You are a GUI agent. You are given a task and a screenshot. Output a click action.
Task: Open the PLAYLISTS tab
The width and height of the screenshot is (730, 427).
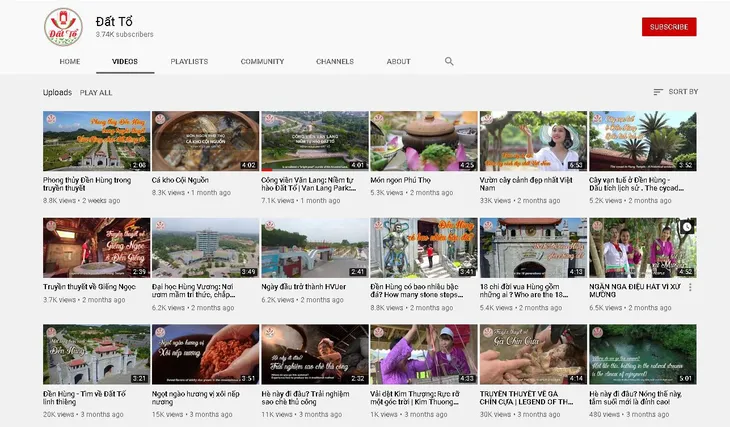(x=189, y=61)
